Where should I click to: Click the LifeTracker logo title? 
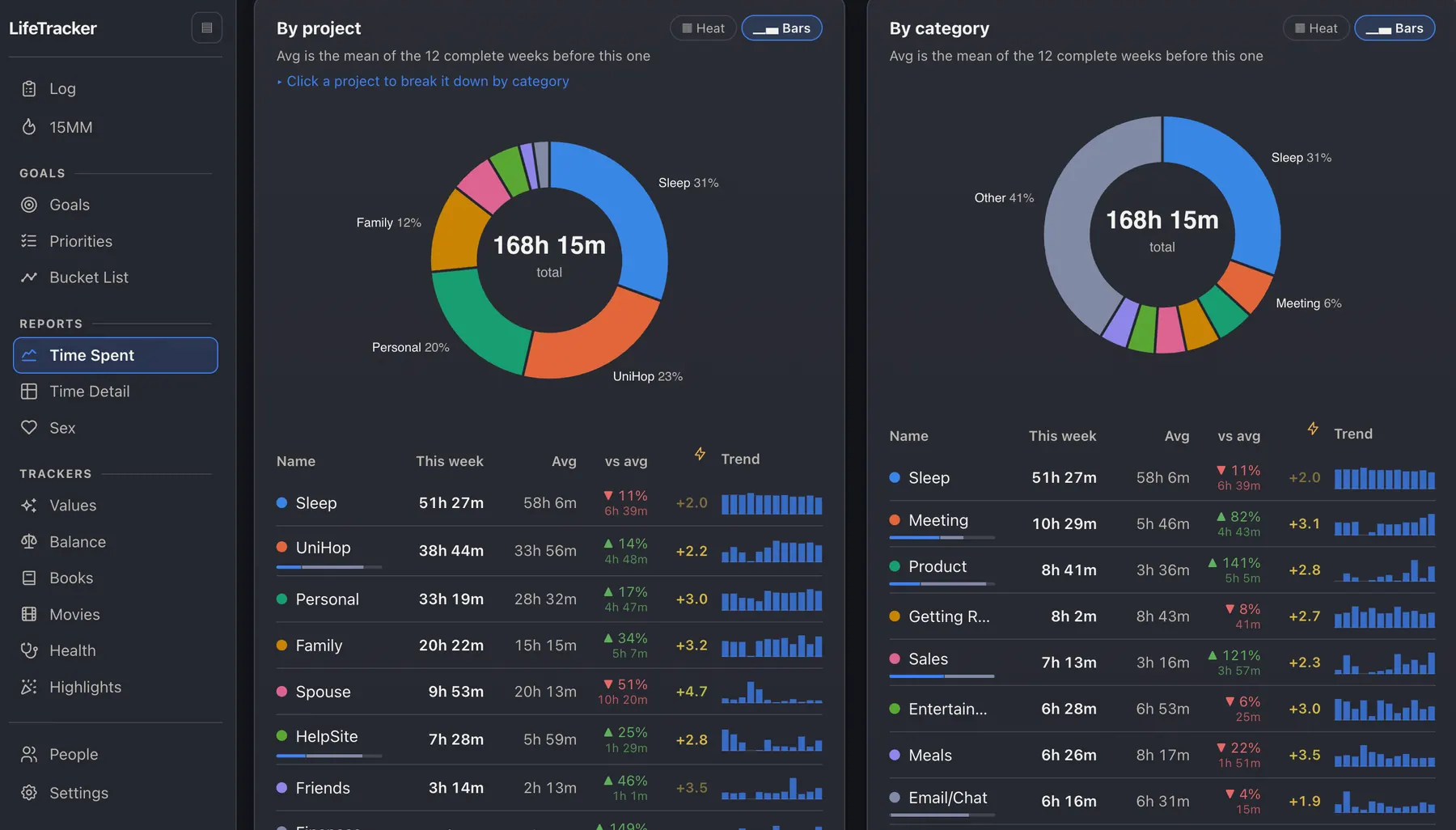click(x=53, y=28)
